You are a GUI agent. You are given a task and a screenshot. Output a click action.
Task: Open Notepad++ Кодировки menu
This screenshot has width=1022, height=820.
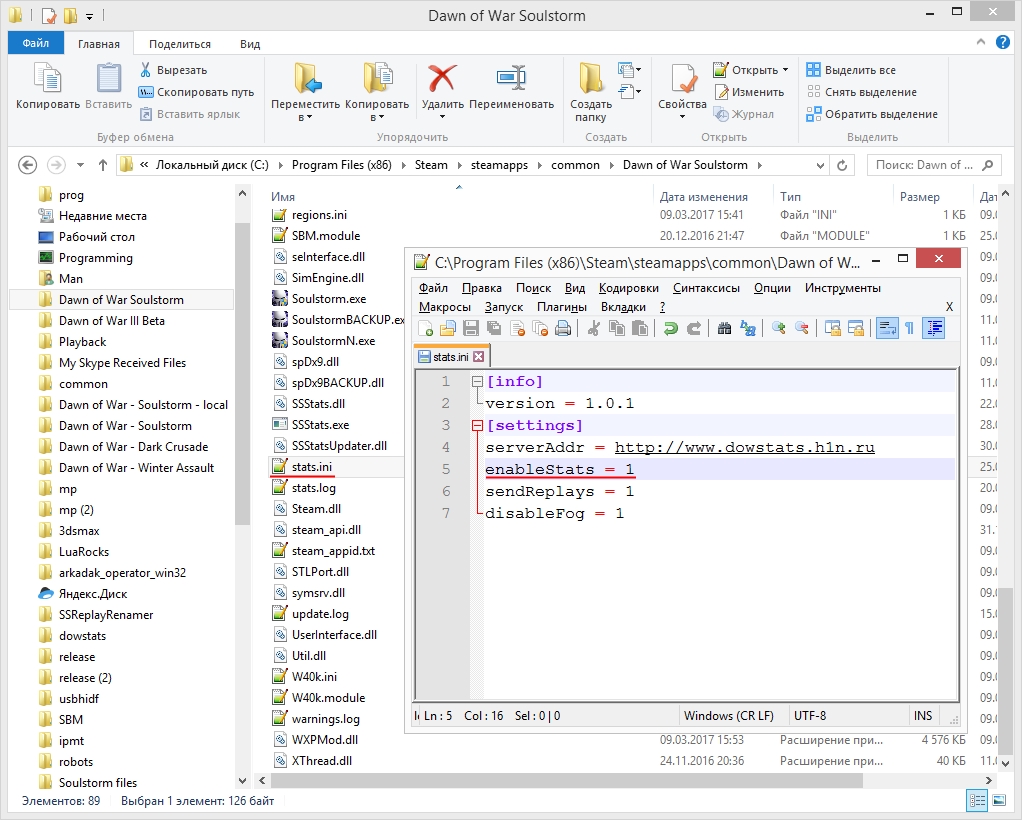(x=628, y=288)
